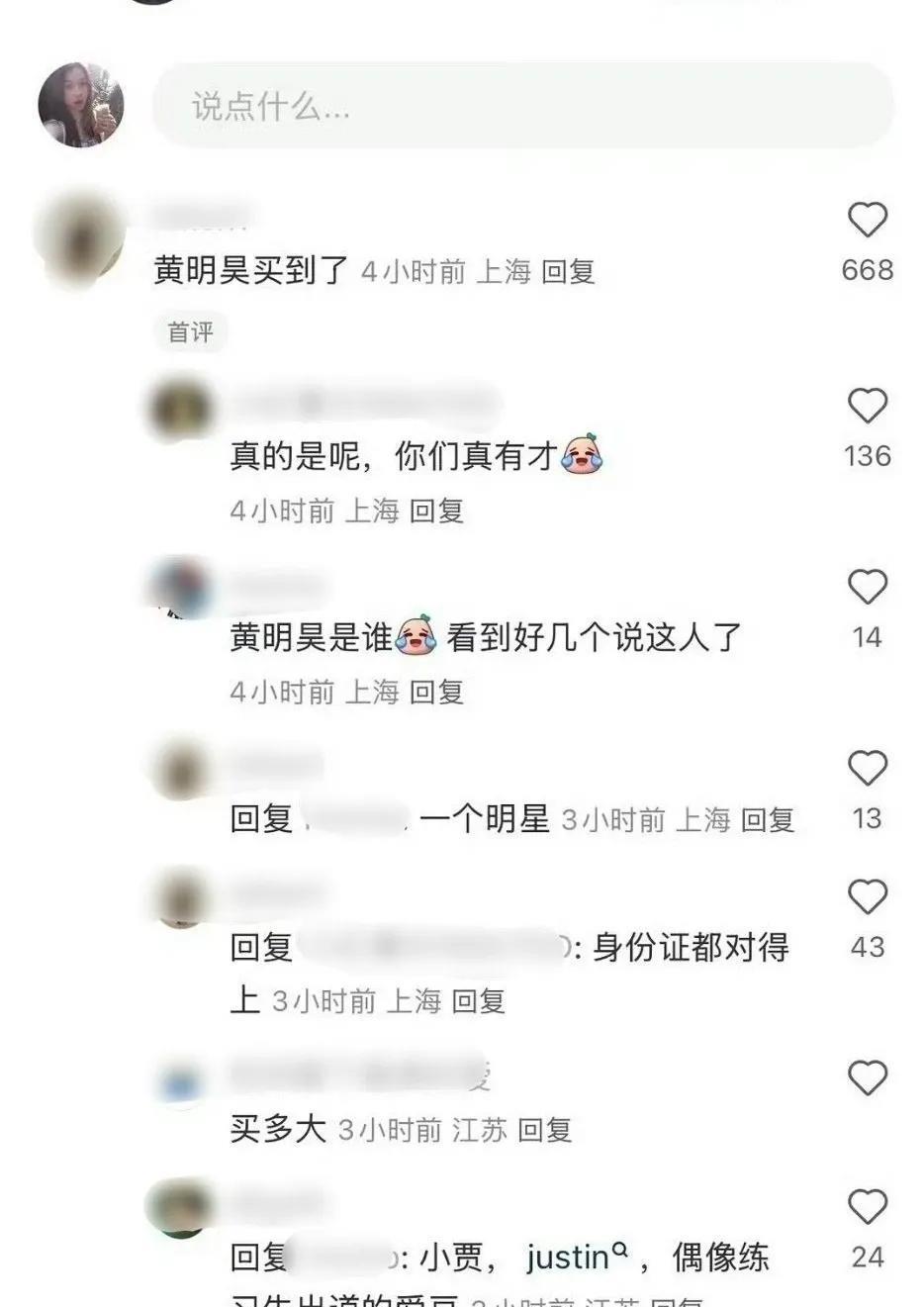
Task: Reply to the '真的是呢，你们真有才' comment
Action: point(437,511)
